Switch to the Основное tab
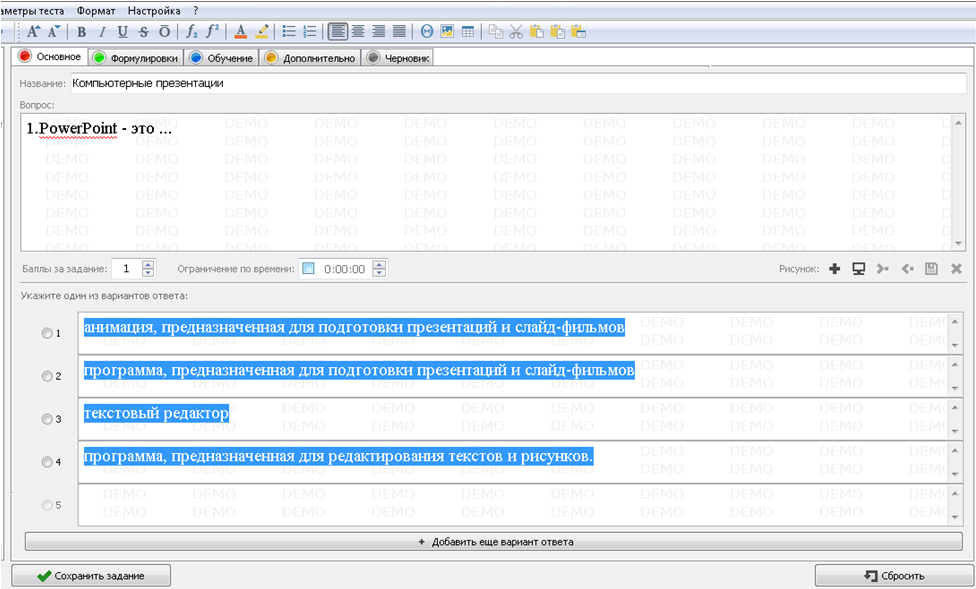976x589 pixels. 50,57
